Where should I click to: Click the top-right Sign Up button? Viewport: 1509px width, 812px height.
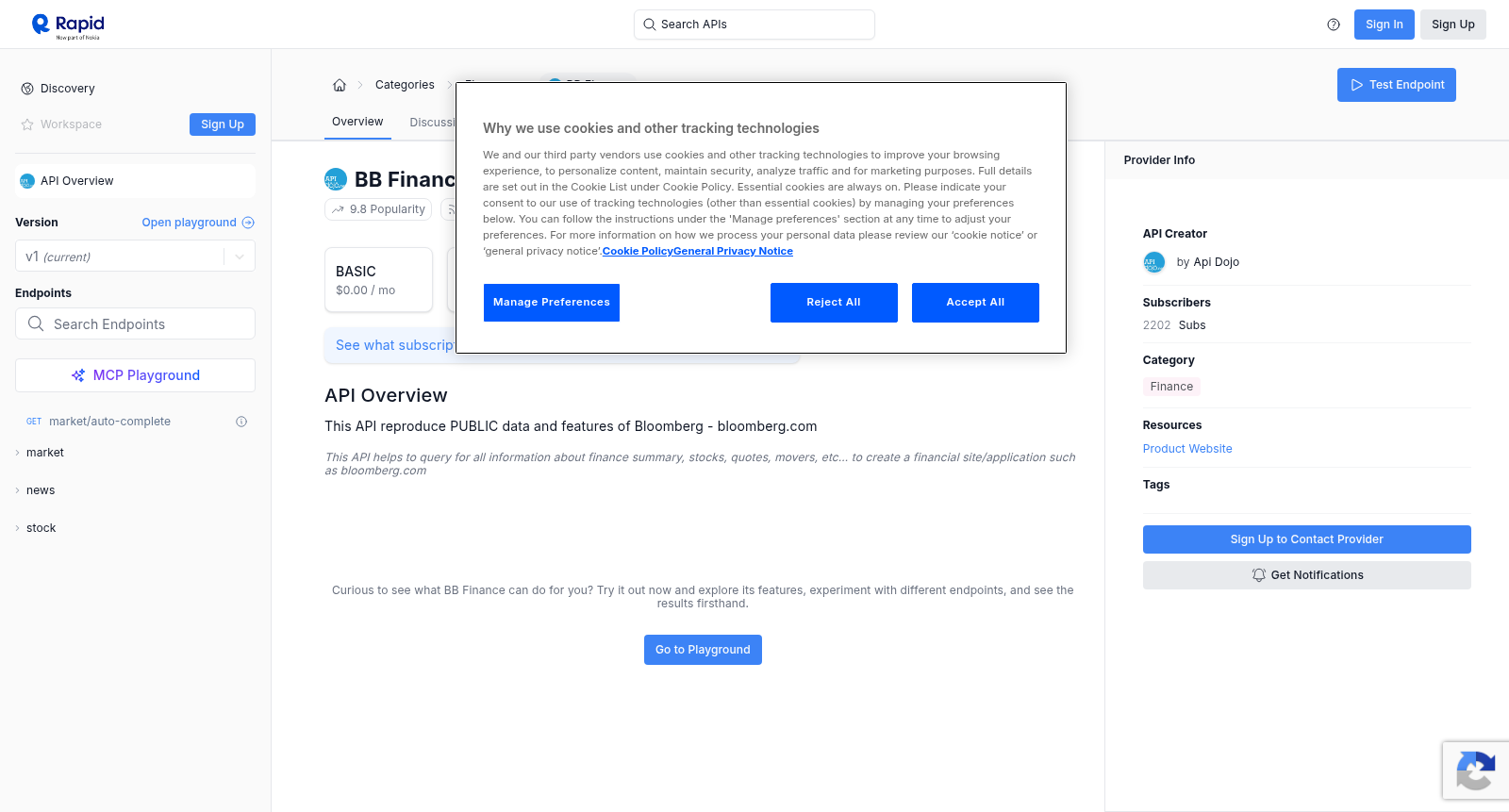click(1452, 25)
